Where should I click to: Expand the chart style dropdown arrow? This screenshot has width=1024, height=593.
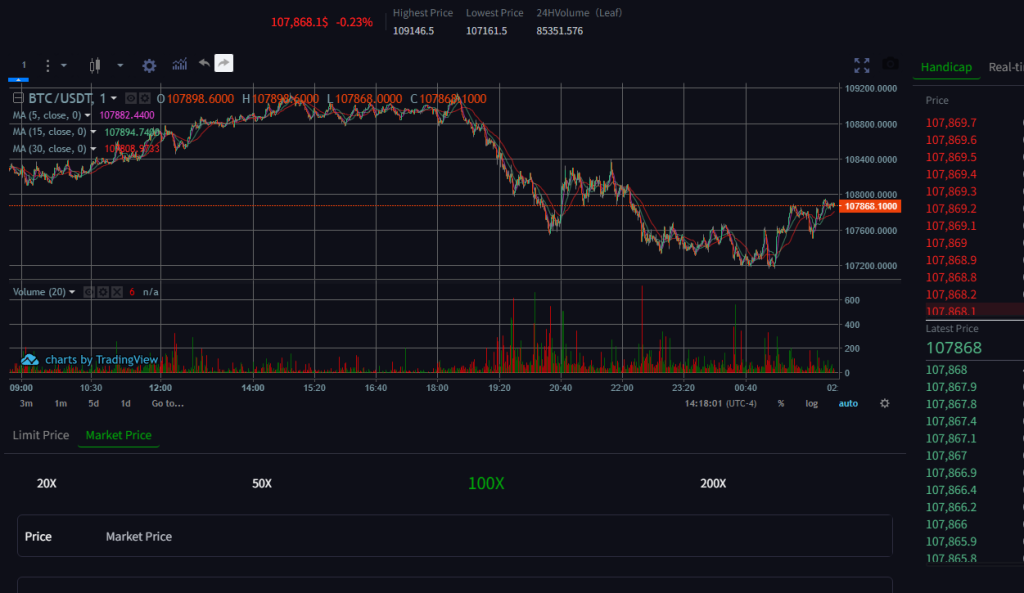tap(120, 65)
